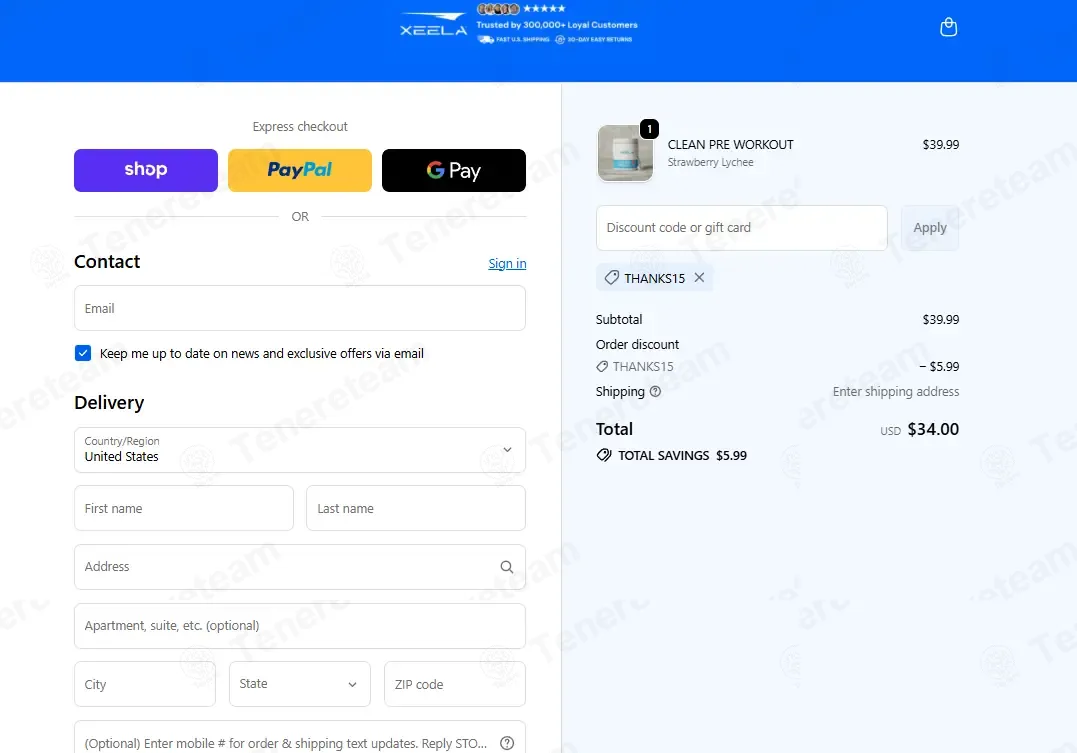Remove the THANKS15 discount code
Screen dimensions: 1077x753
pos(699,278)
